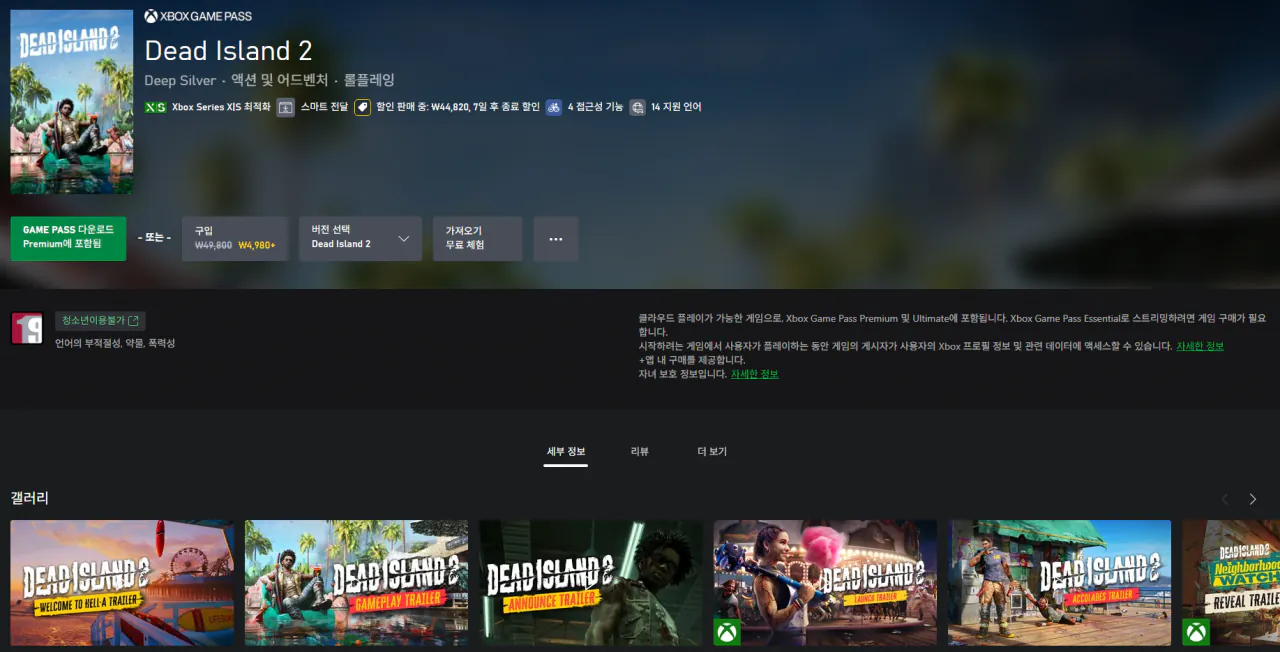Switch to the 리뷰 (Reviews) tab
Image resolution: width=1280 pixels, height=652 pixels.
click(x=640, y=451)
